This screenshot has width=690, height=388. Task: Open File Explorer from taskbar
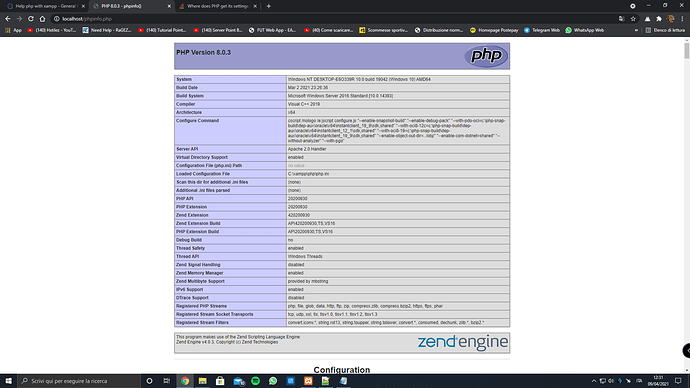(202, 381)
